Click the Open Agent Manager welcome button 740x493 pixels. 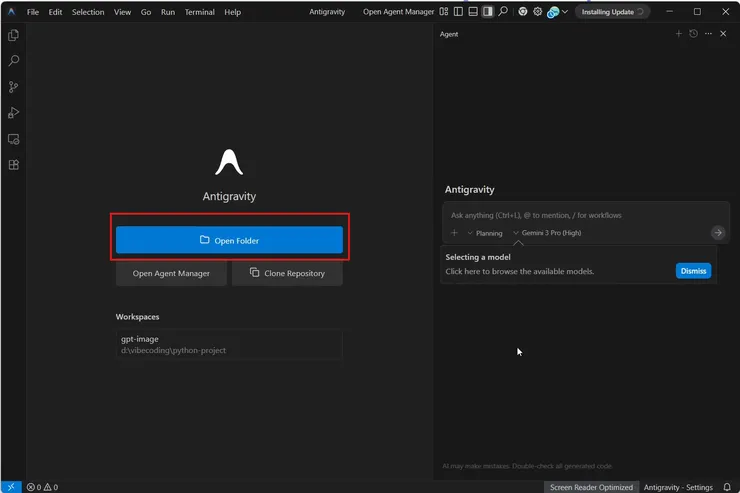pos(171,273)
